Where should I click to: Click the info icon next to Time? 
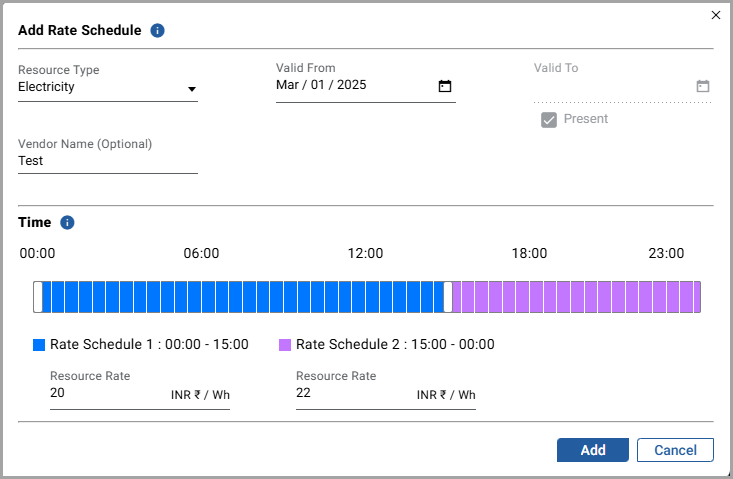[67, 222]
